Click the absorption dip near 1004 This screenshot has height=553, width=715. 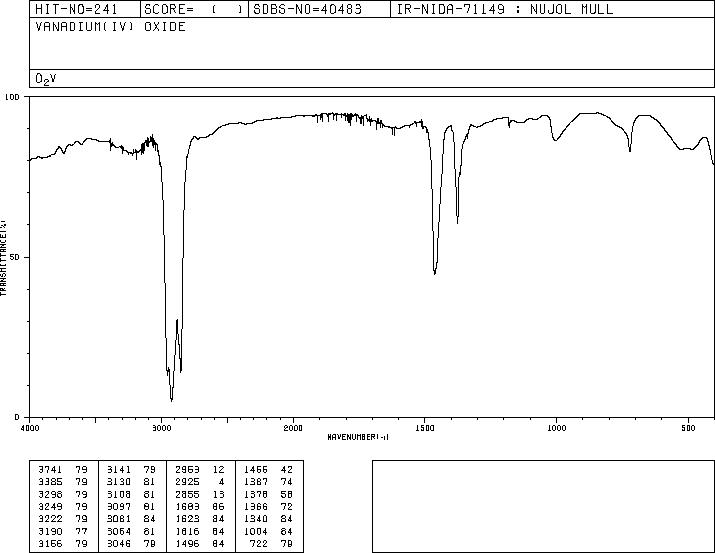pos(555,140)
